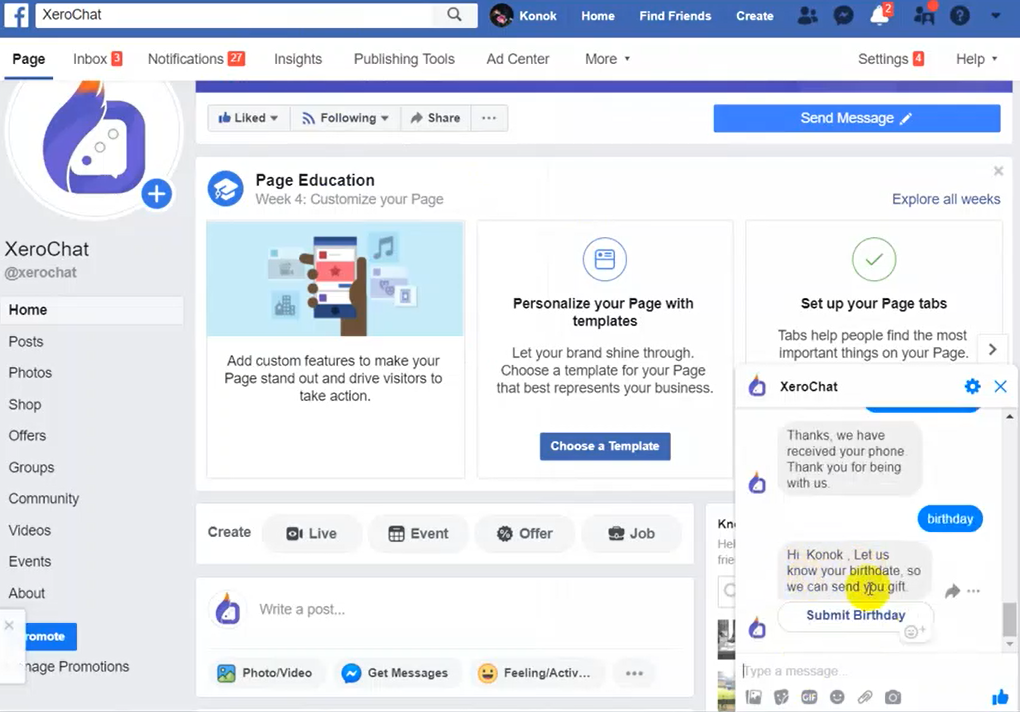Click Get Messages button

[x=395, y=673]
